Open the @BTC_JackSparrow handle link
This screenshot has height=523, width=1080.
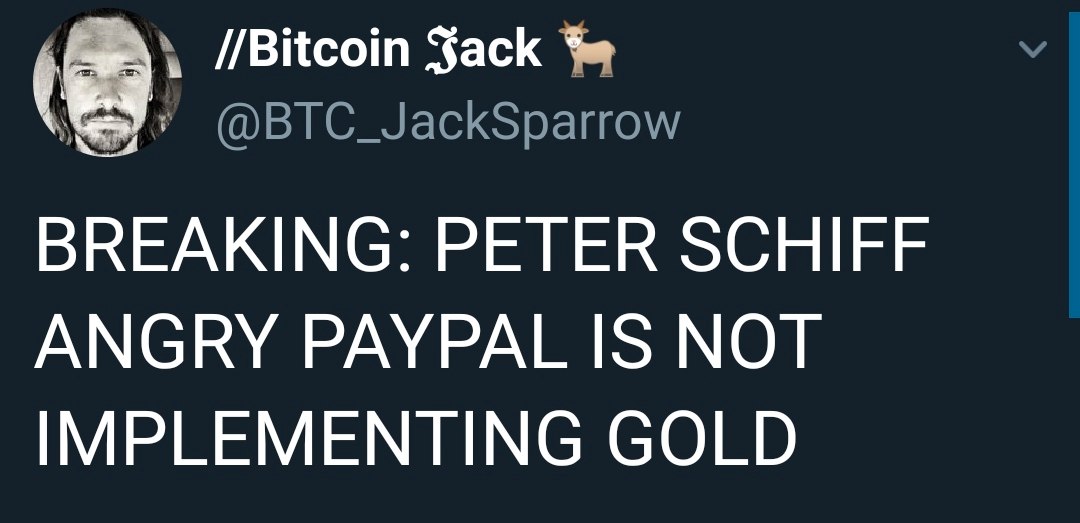point(448,123)
